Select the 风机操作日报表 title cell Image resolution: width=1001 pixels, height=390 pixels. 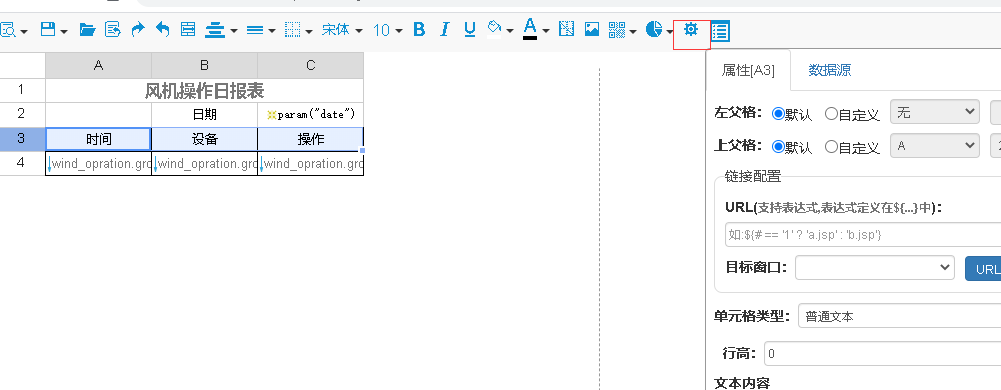204,90
